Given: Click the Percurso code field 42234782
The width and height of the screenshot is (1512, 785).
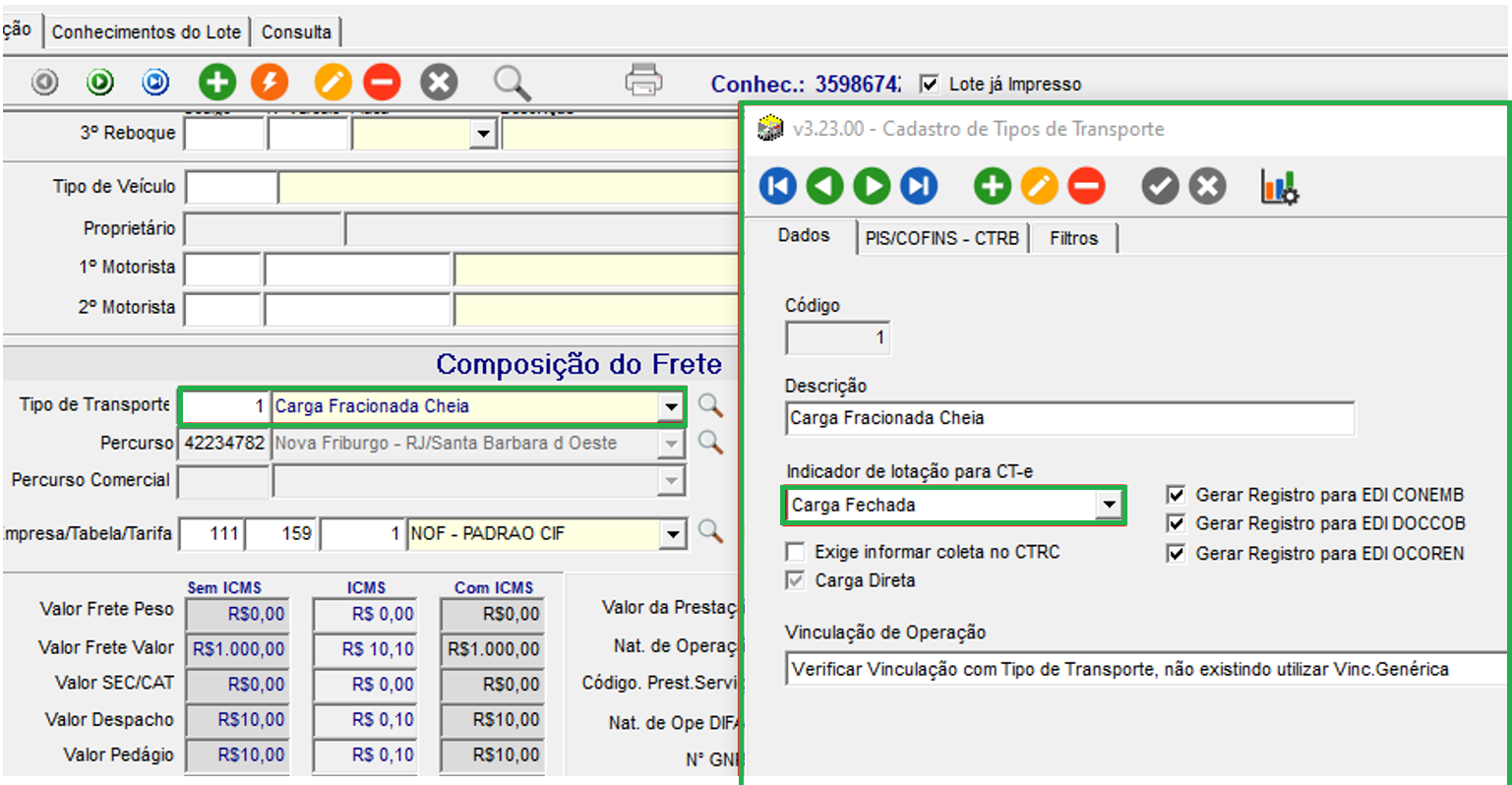Looking at the screenshot, I should [x=224, y=444].
